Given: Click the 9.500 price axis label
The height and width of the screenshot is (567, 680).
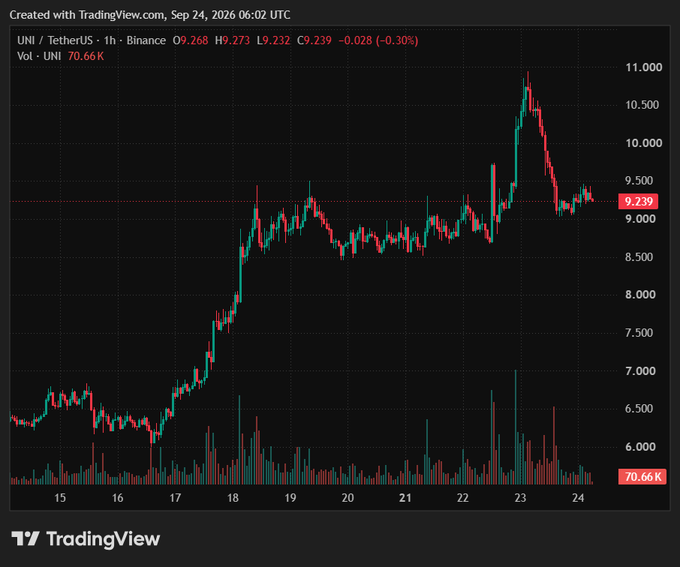Looking at the screenshot, I should pyautogui.click(x=639, y=180).
